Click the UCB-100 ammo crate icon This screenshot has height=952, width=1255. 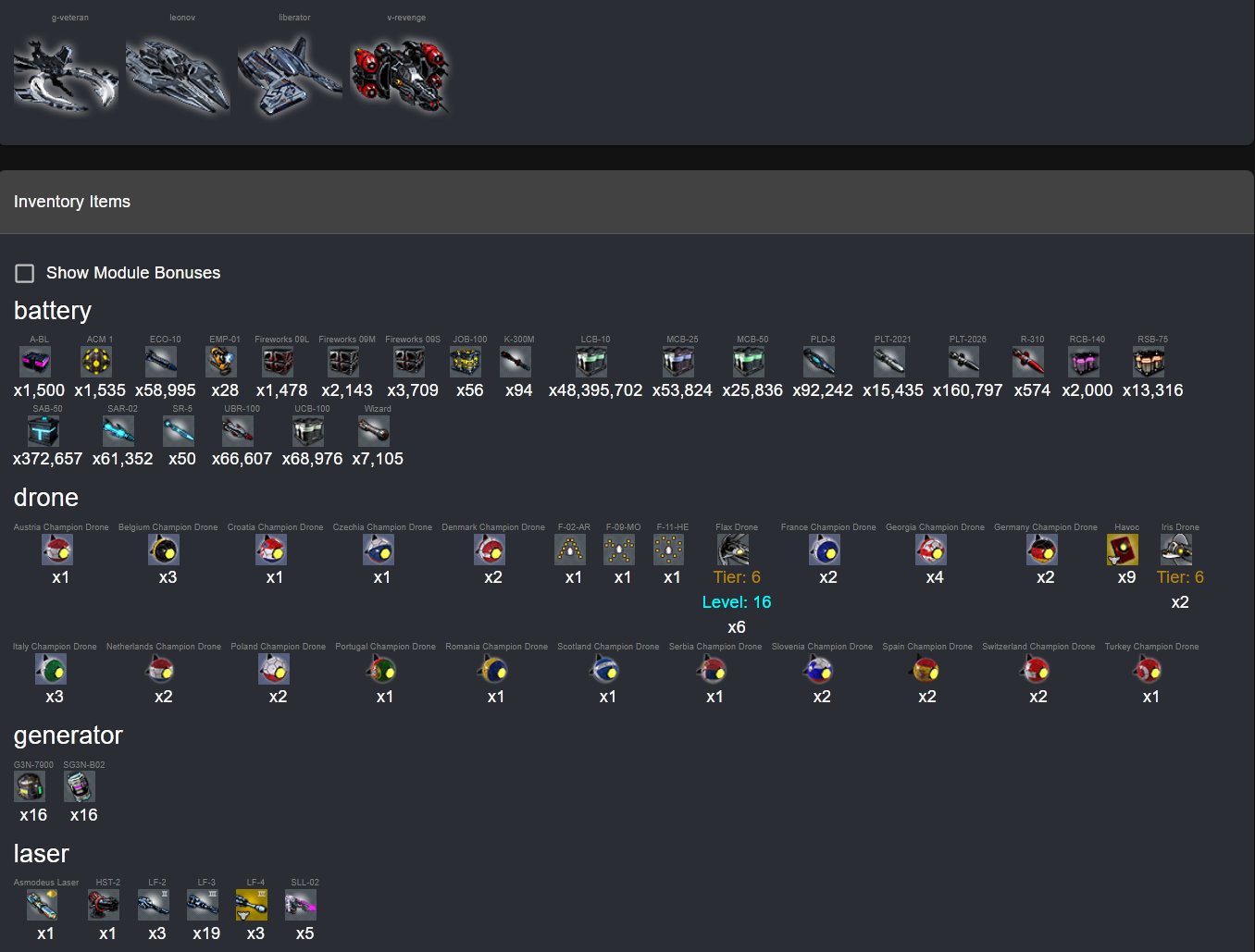pyautogui.click(x=308, y=431)
